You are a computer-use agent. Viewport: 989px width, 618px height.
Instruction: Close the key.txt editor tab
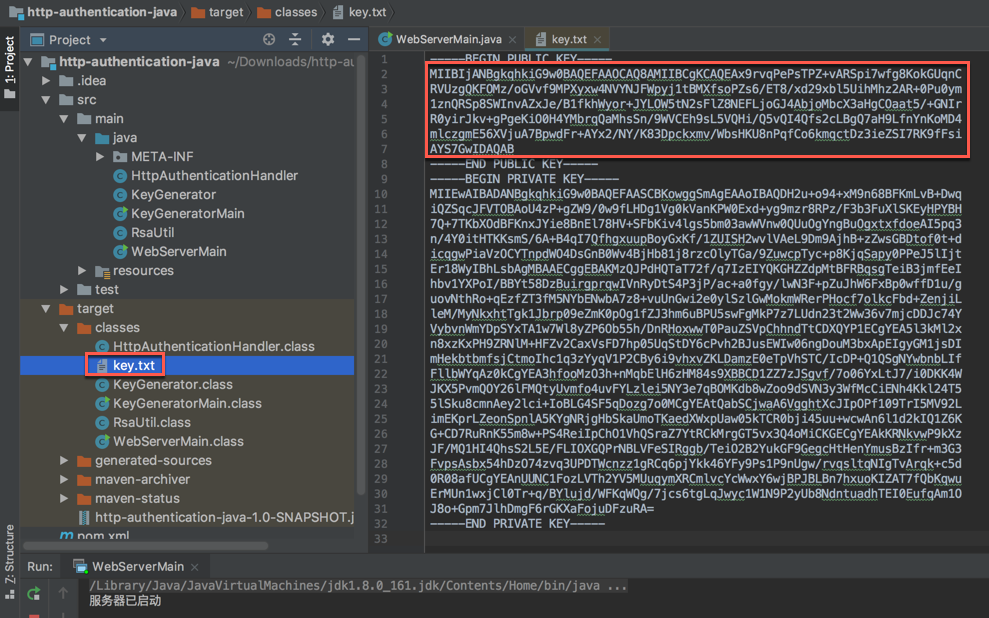tap(597, 40)
